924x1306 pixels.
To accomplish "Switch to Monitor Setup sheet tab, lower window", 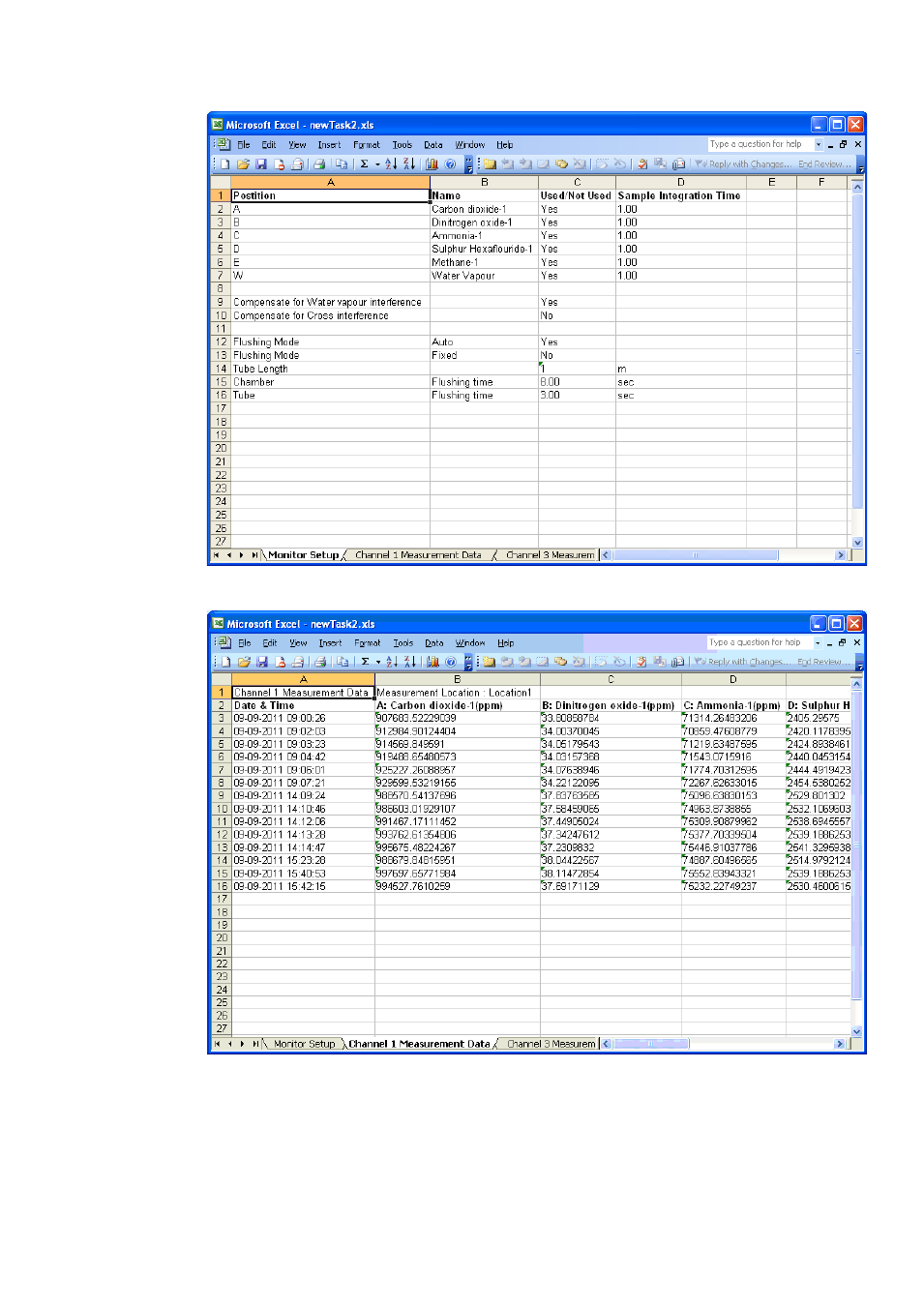I will [304, 1044].
